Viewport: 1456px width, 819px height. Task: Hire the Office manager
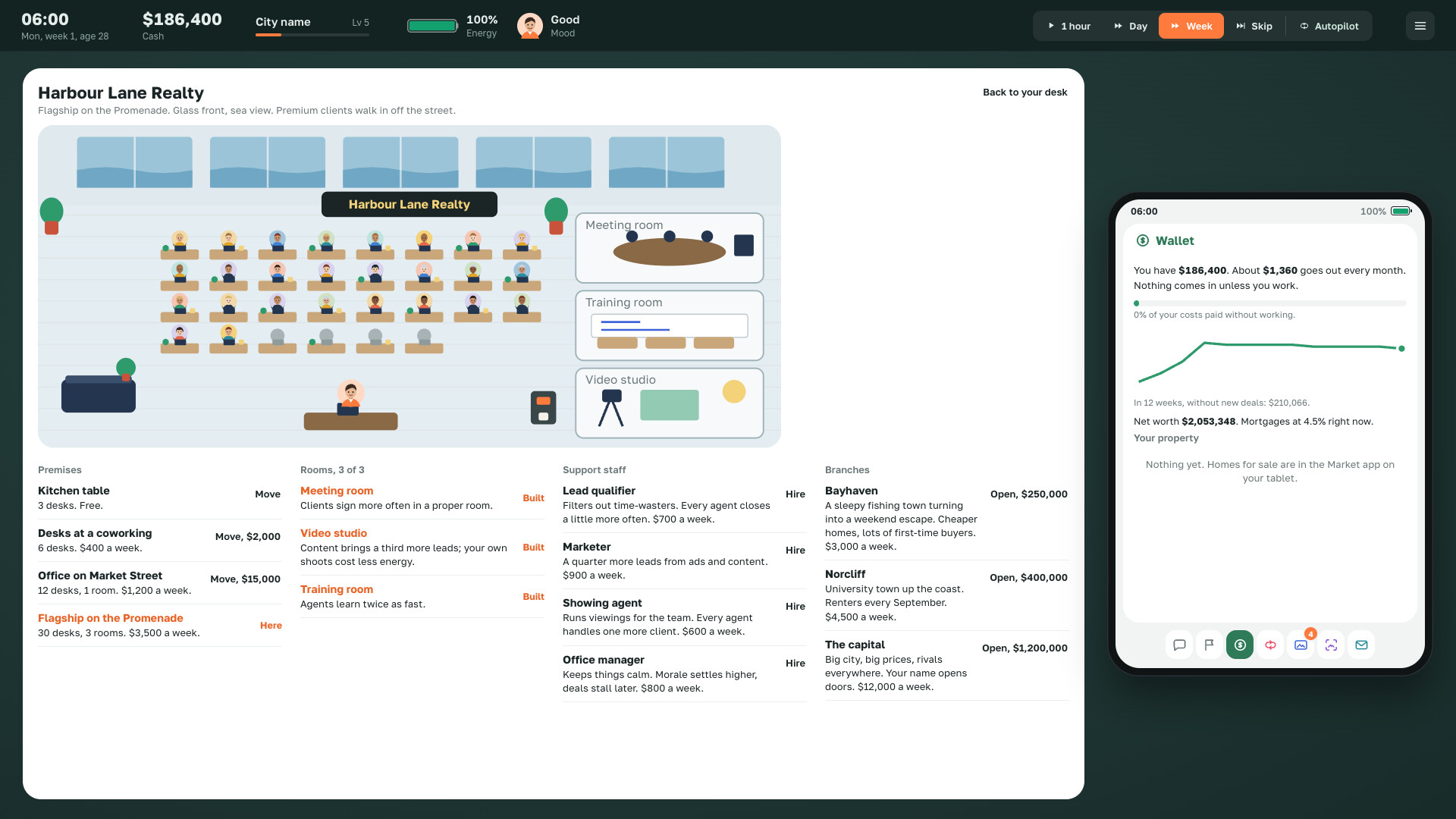pos(795,664)
